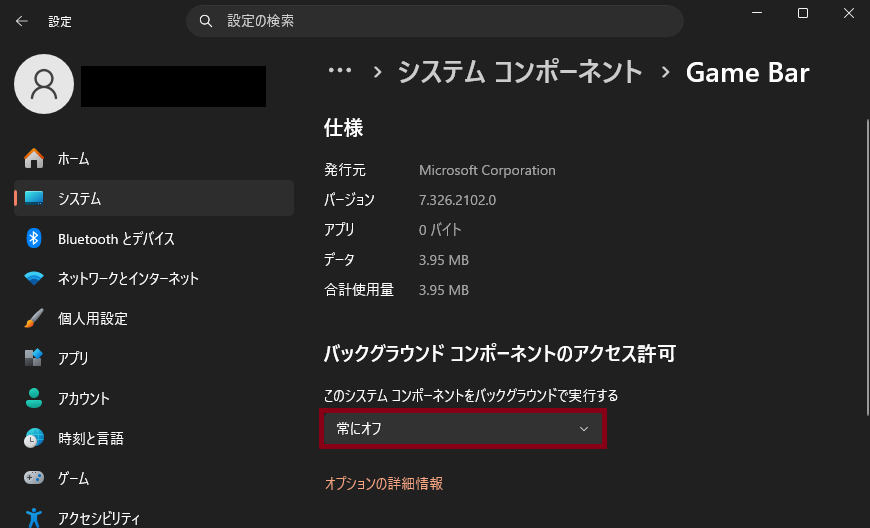Click the user profile avatar picture
Image resolution: width=870 pixels, height=528 pixels.
44,84
